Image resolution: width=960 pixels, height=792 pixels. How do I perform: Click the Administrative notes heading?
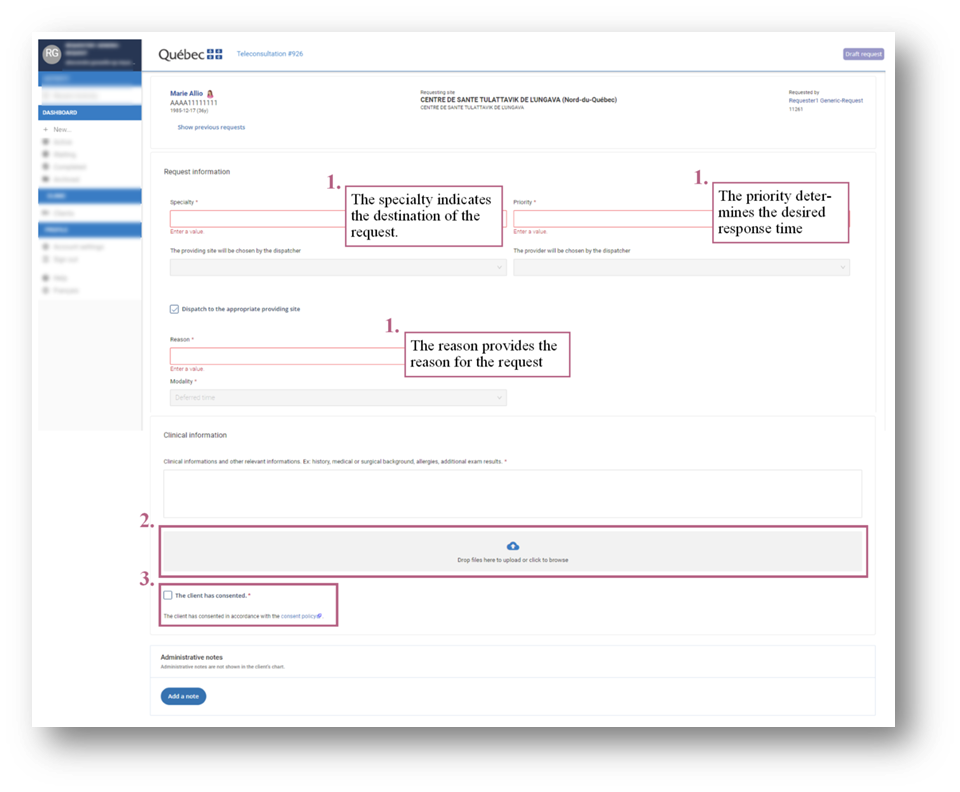(x=192, y=657)
